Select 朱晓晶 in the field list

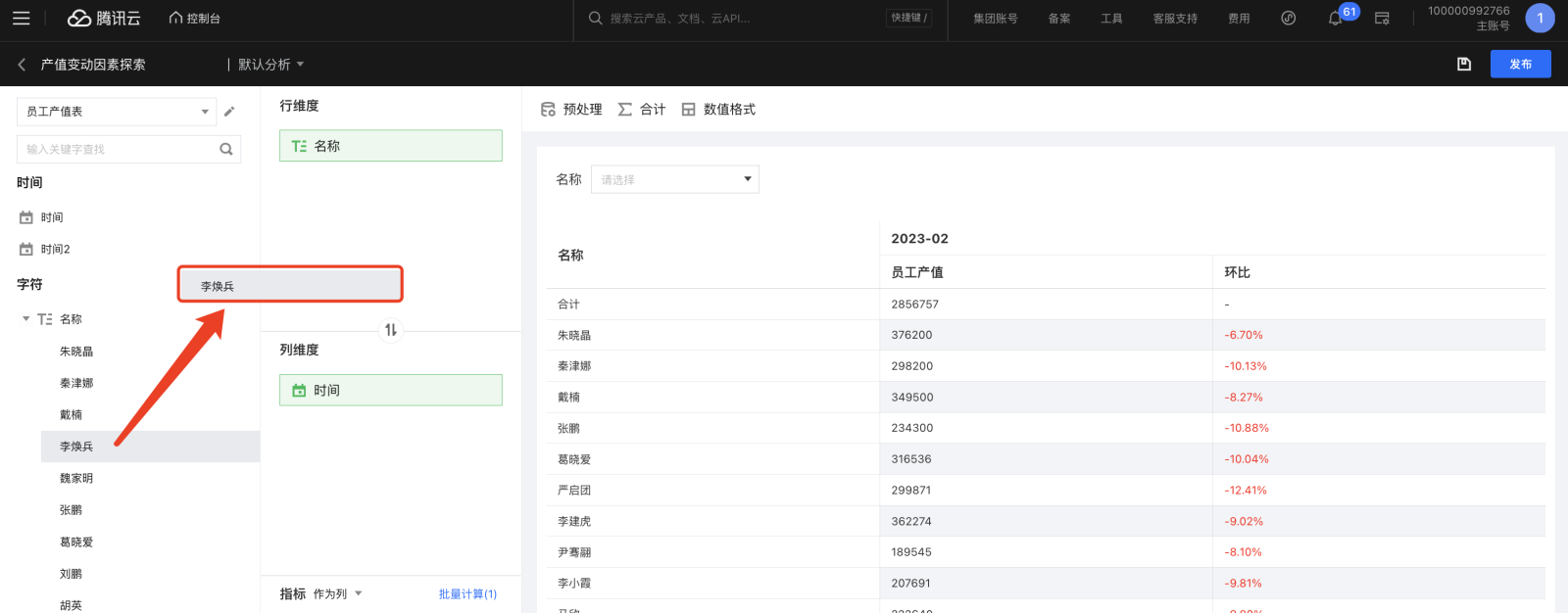pyautogui.click(x=76, y=352)
